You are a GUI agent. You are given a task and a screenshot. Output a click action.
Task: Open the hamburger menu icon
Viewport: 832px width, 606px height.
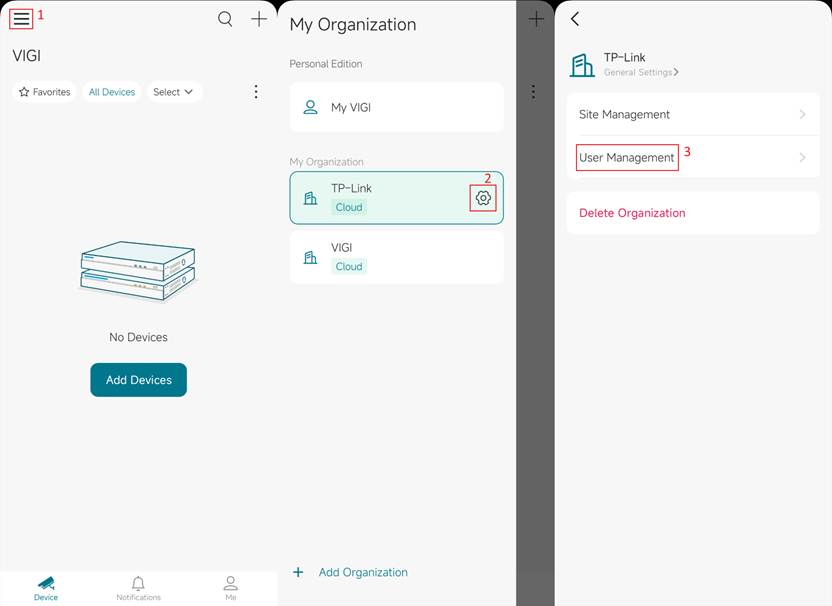[x=21, y=19]
